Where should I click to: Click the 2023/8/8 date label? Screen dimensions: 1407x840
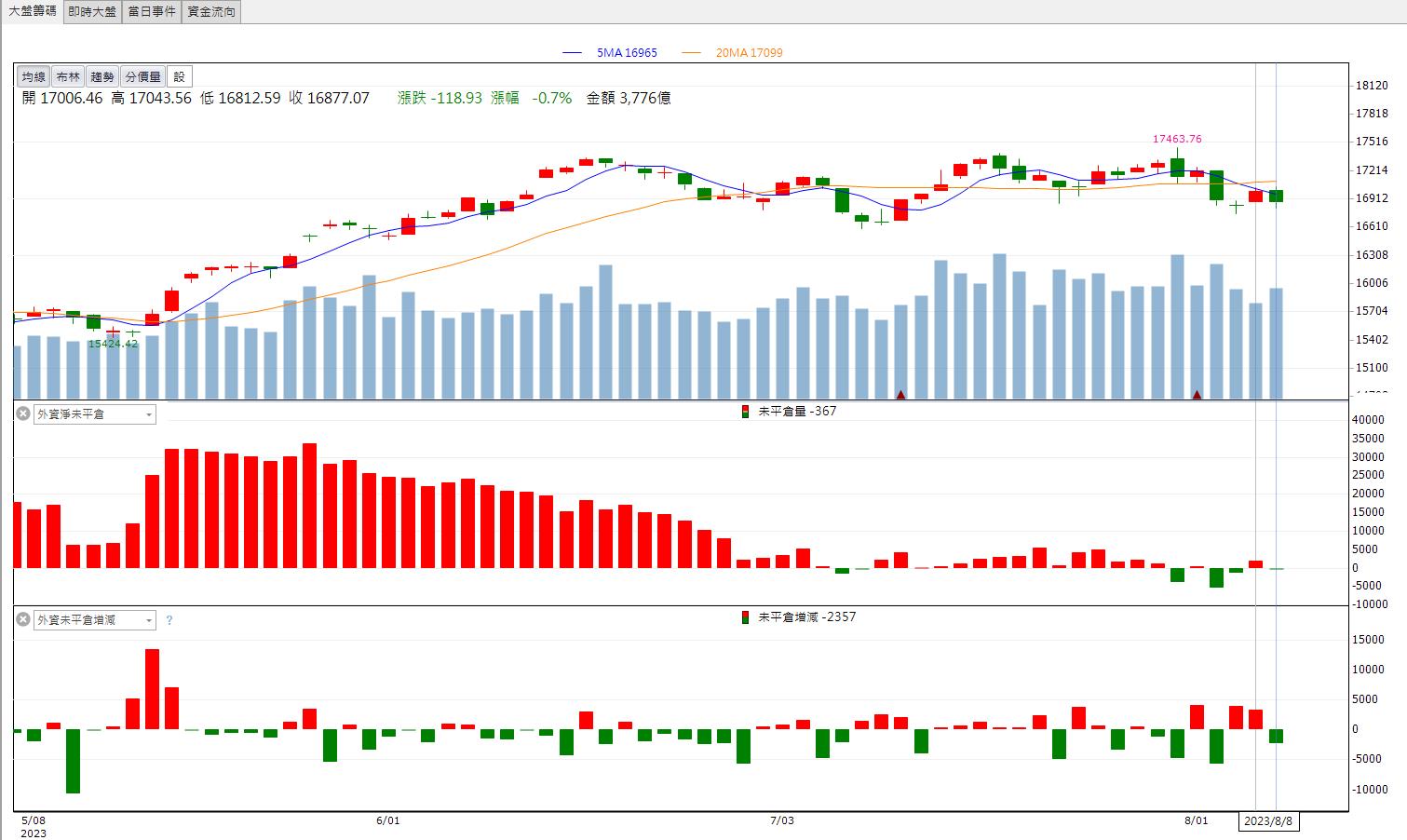click(x=1269, y=821)
